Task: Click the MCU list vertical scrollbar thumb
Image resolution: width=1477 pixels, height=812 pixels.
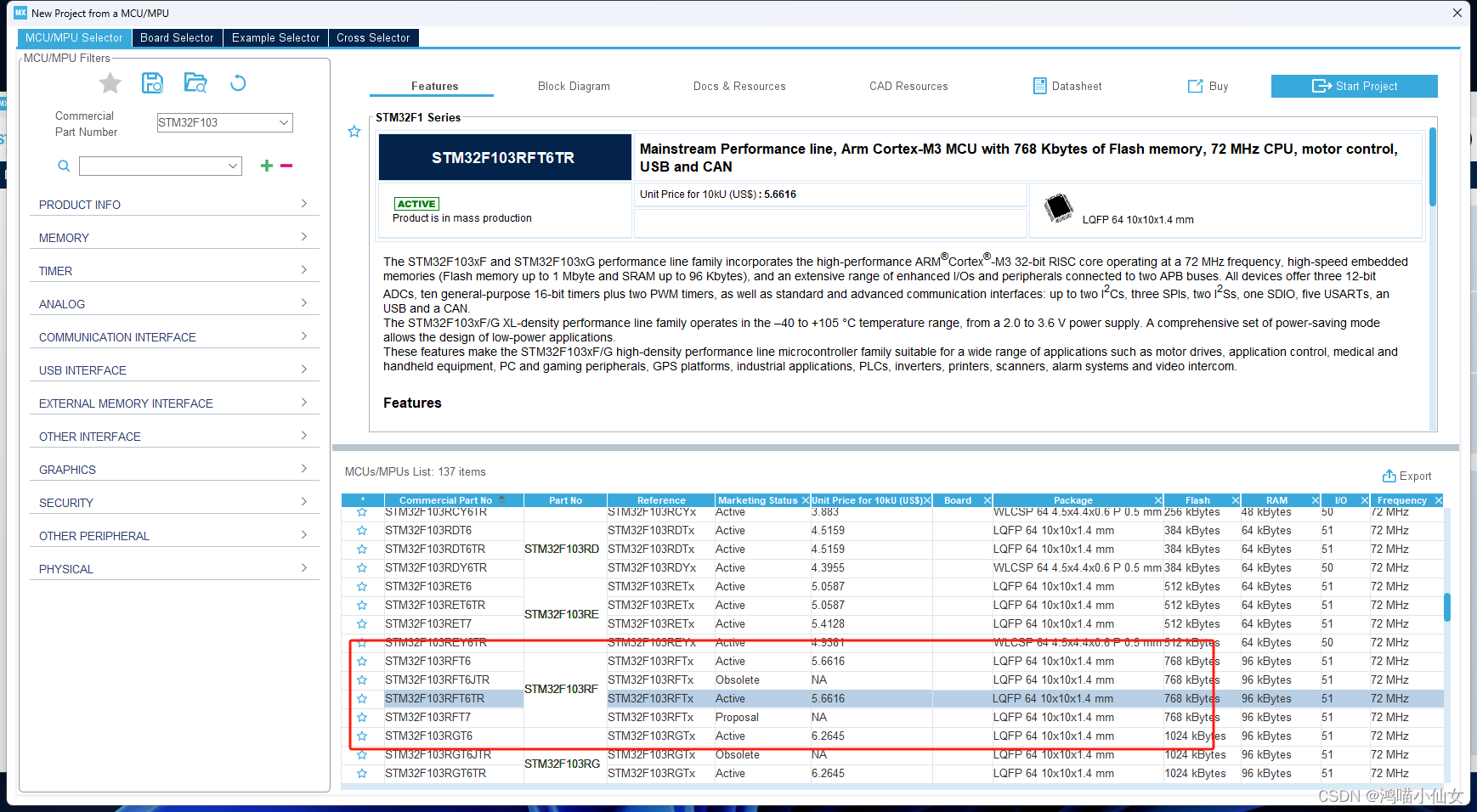Action: point(1446,606)
